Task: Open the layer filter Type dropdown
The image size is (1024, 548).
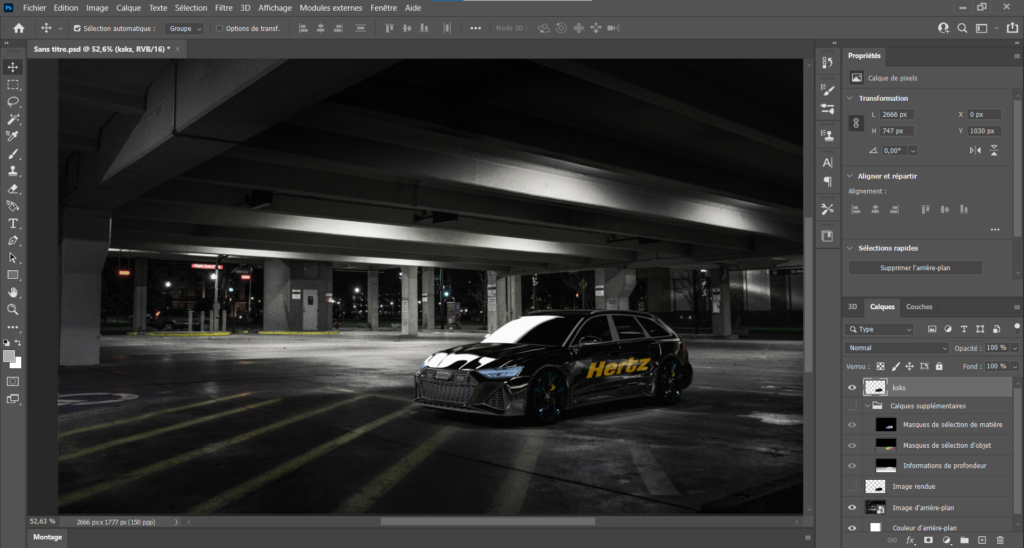Action: tap(879, 329)
